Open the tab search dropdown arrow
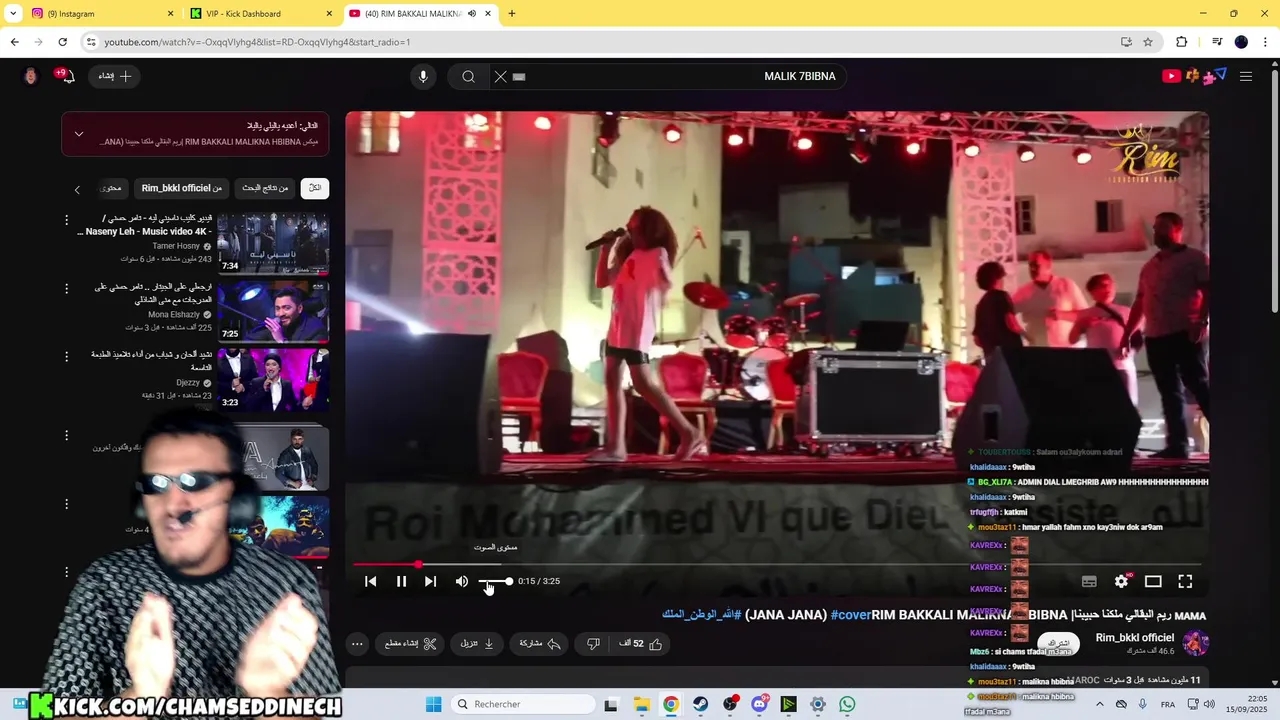 pyautogui.click(x=13, y=13)
